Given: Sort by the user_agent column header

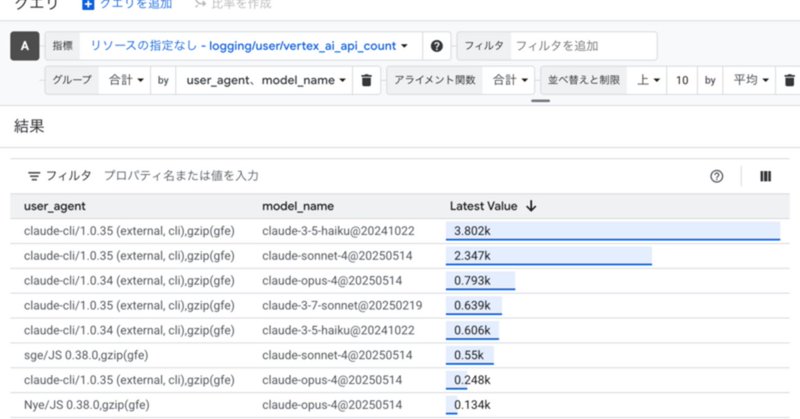Looking at the screenshot, I should [x=55, y=206].
